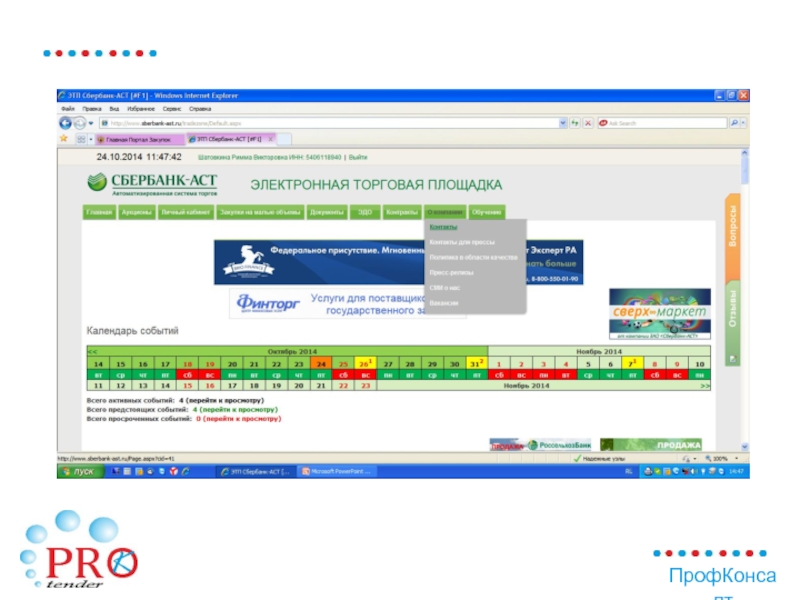Screen dimensions: 800x600
Task: Select yellow date 26 in October
Action: pyautogui.click(x=365, y=364)
